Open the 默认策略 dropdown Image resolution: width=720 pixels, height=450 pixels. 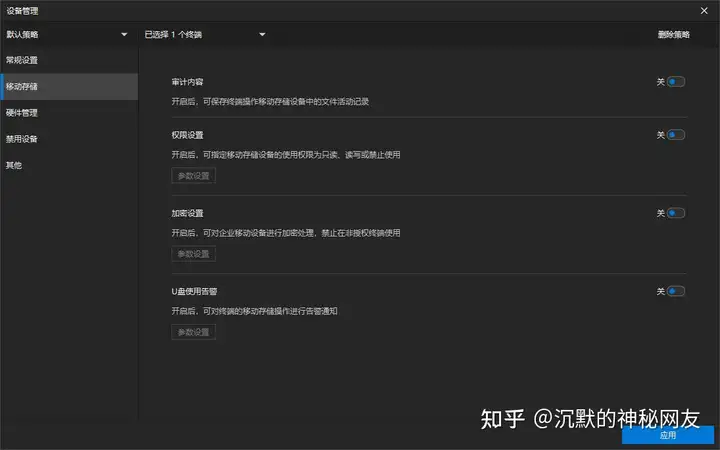click(x=67, y=34)
